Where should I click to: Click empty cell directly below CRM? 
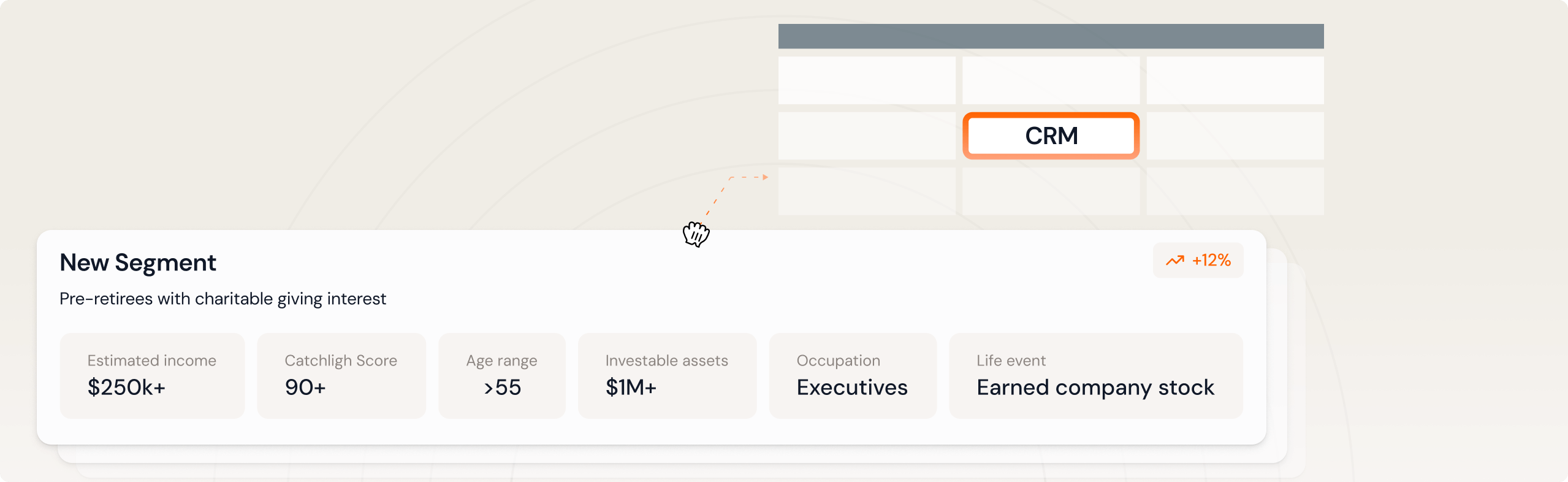coord(1051,191)
